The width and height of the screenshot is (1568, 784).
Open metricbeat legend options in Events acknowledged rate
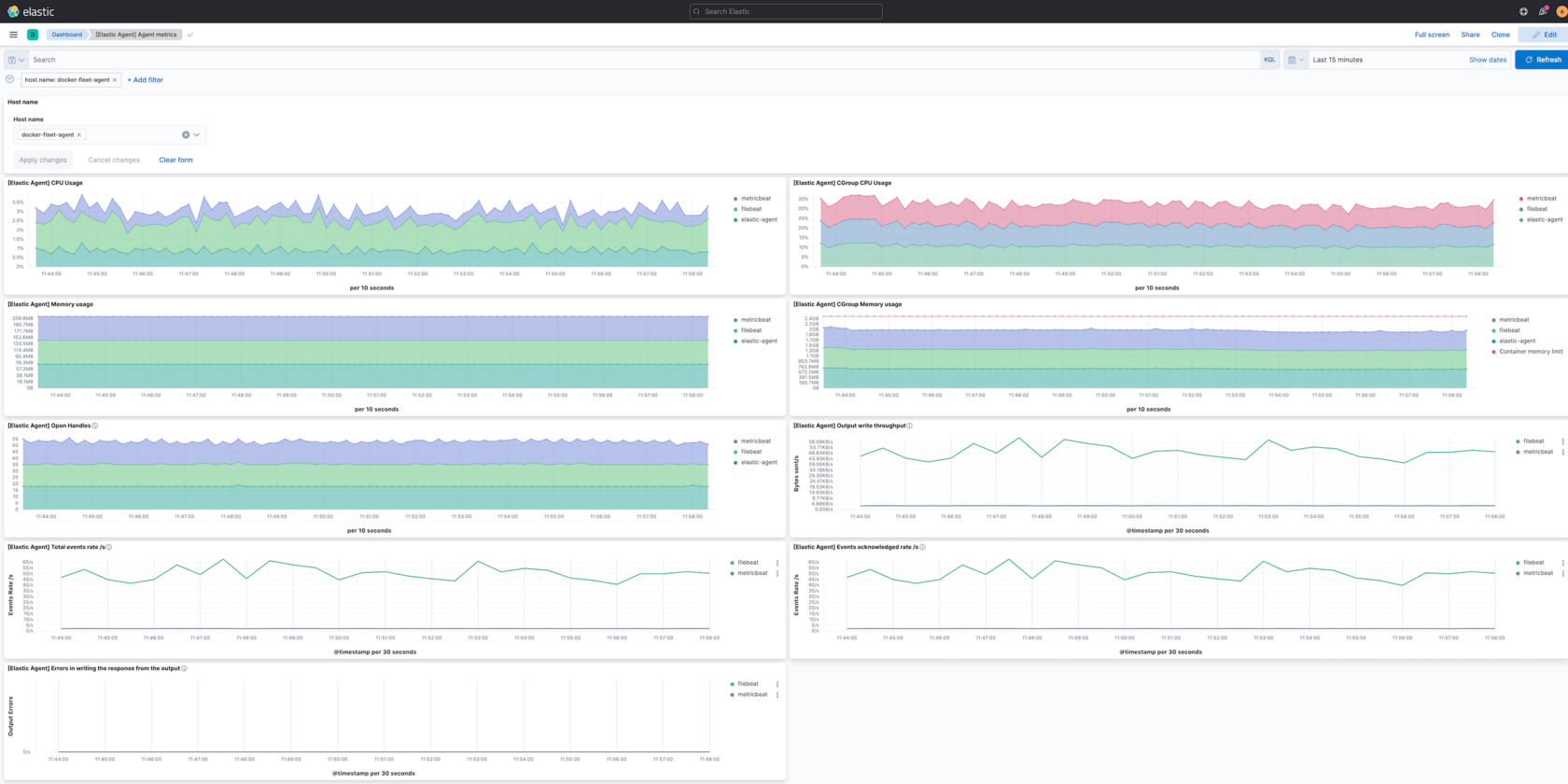(1562, 573)
